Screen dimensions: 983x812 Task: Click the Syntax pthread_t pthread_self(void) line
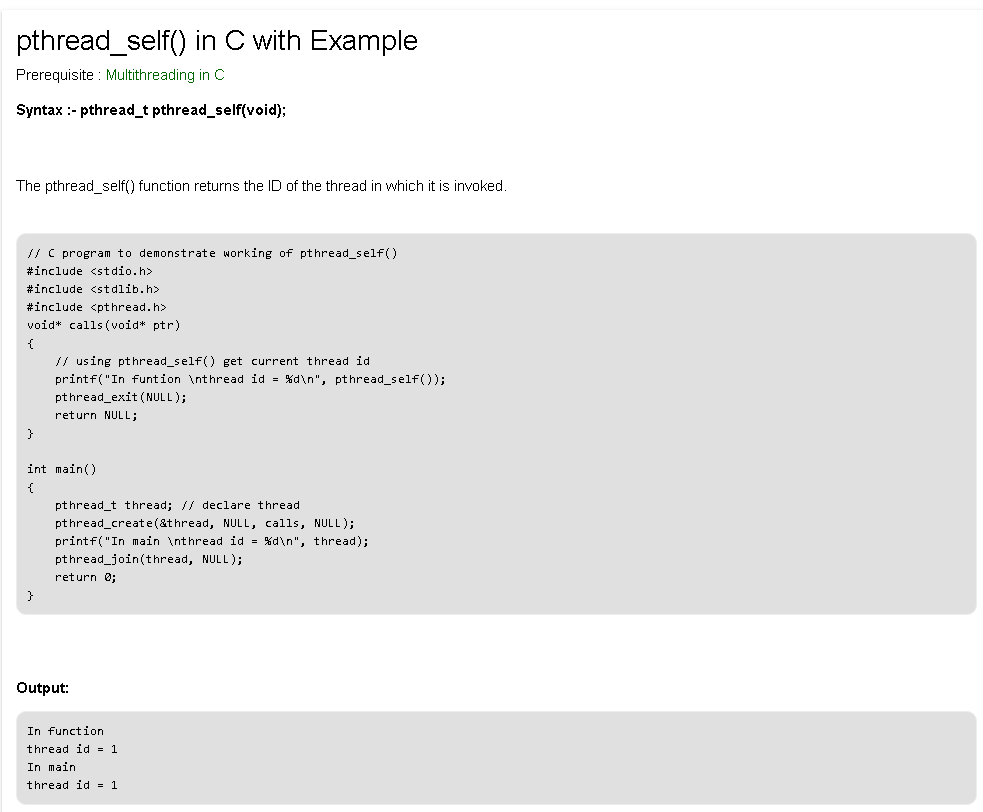(151, 110)
